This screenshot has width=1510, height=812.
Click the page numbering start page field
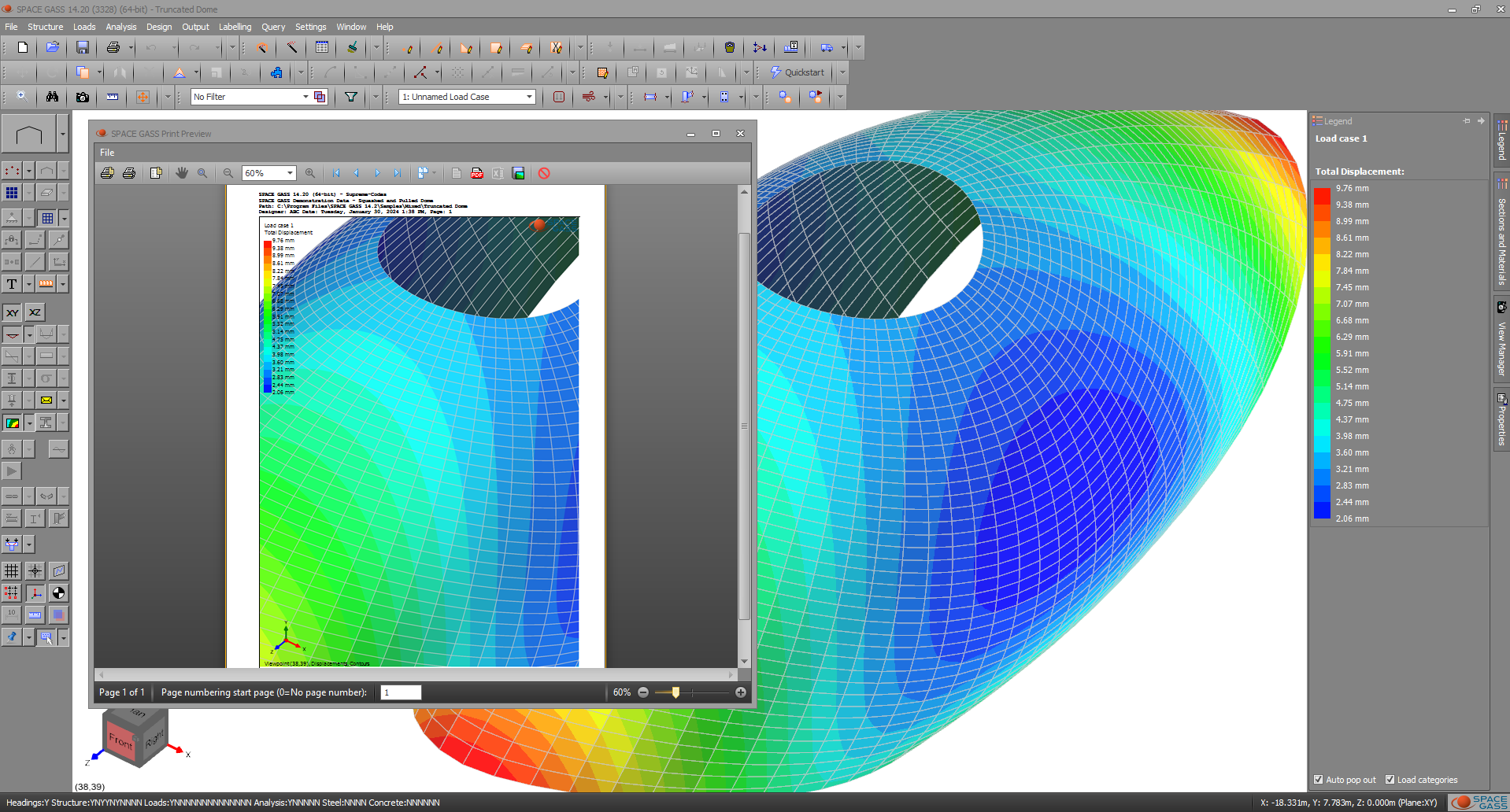(401, 692)
